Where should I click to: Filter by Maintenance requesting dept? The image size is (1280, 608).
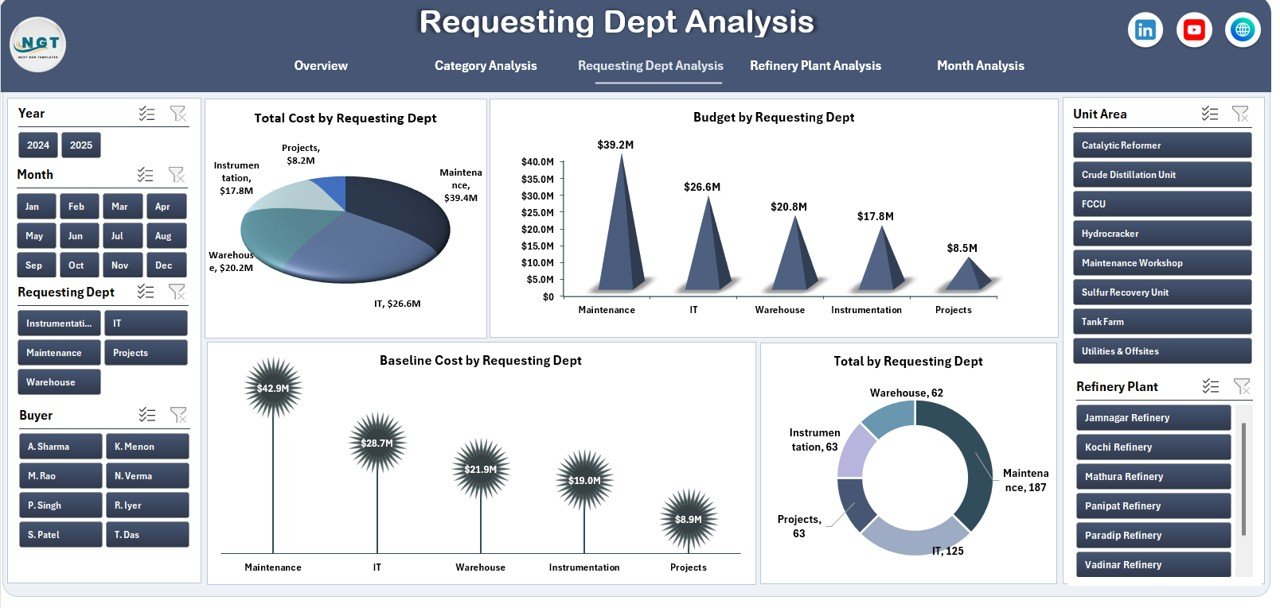click(x=59, y=353)
